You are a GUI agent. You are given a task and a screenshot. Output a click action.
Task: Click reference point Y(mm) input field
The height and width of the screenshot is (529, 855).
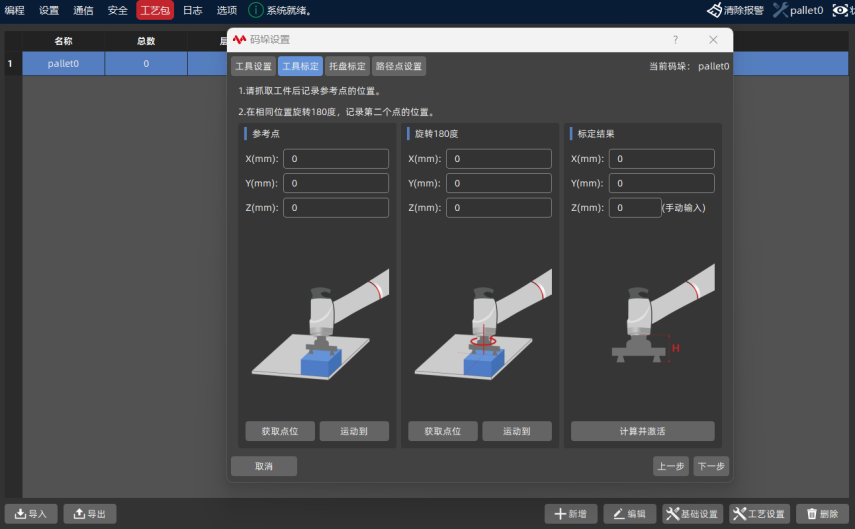[x=336, y=183]
